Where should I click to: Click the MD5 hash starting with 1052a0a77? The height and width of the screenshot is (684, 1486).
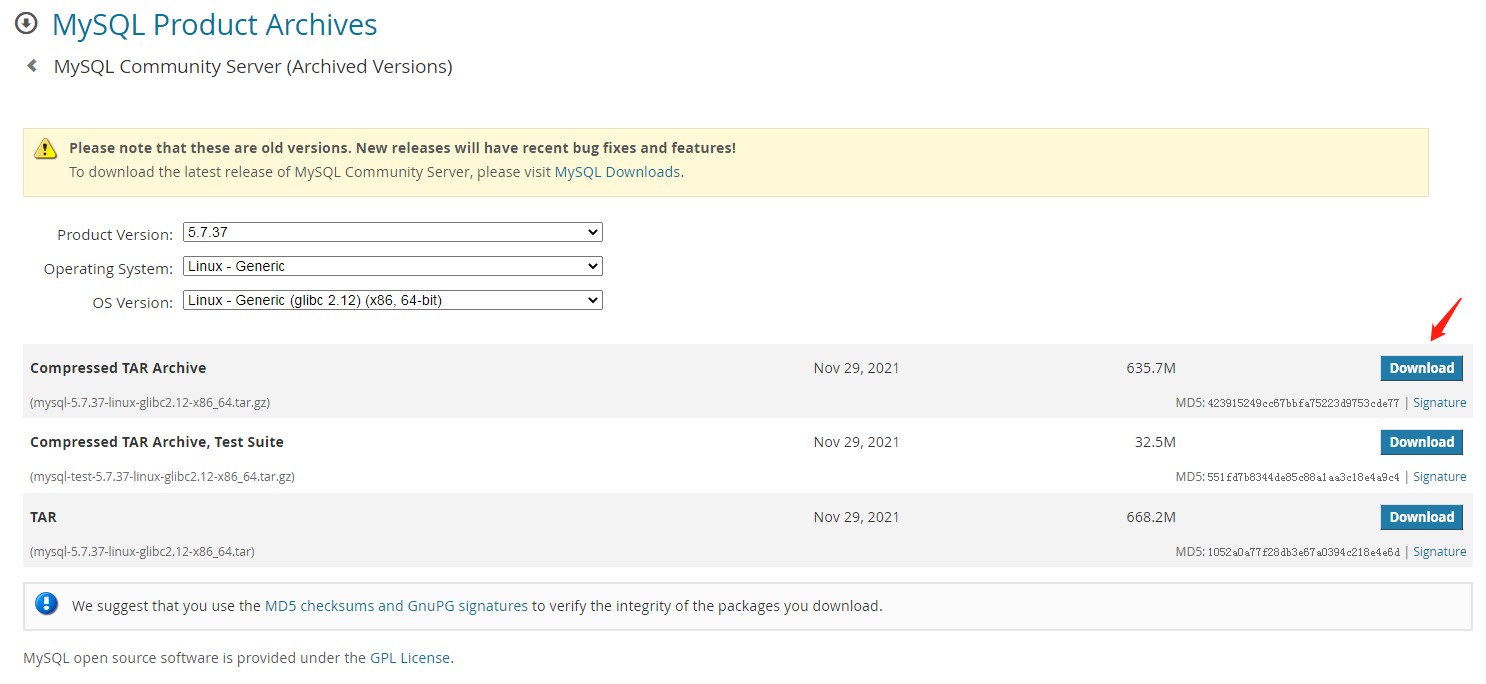click(1303, 552)
